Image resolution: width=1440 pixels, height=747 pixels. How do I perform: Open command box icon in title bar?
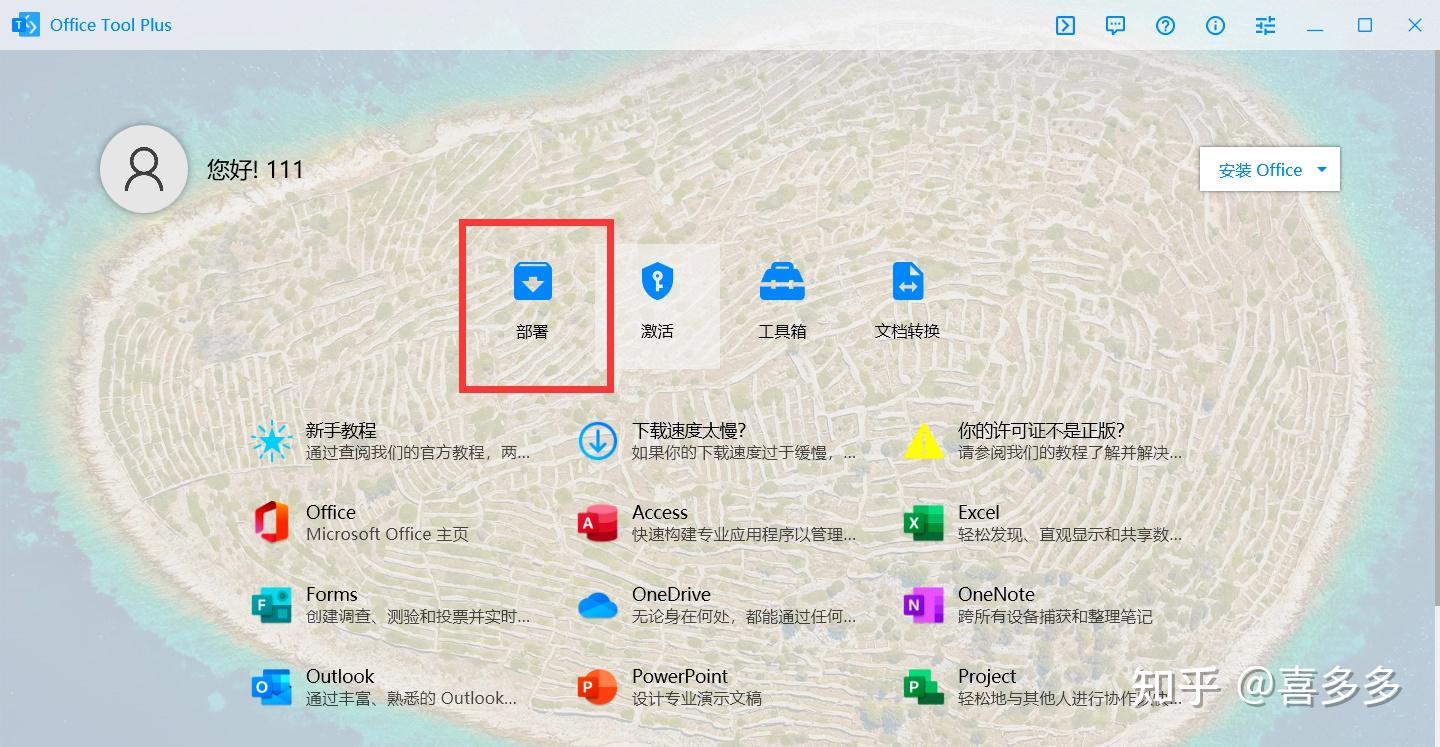1066,26
